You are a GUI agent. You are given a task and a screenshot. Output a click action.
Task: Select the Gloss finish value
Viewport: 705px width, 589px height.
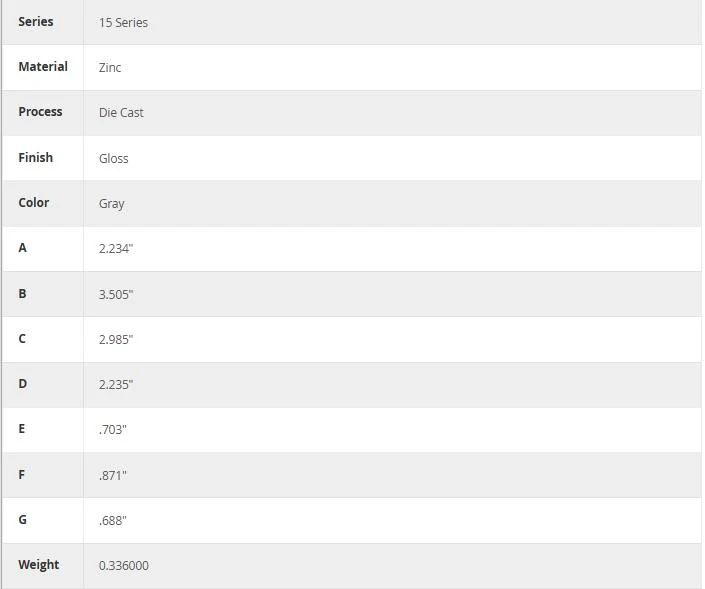point(113,158)
